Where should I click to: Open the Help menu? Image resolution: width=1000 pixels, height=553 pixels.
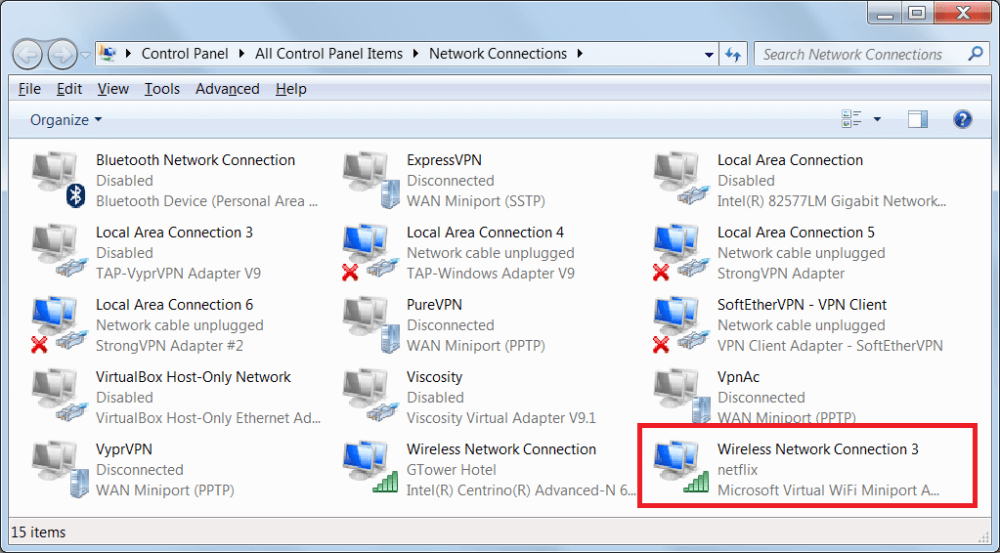291,89
